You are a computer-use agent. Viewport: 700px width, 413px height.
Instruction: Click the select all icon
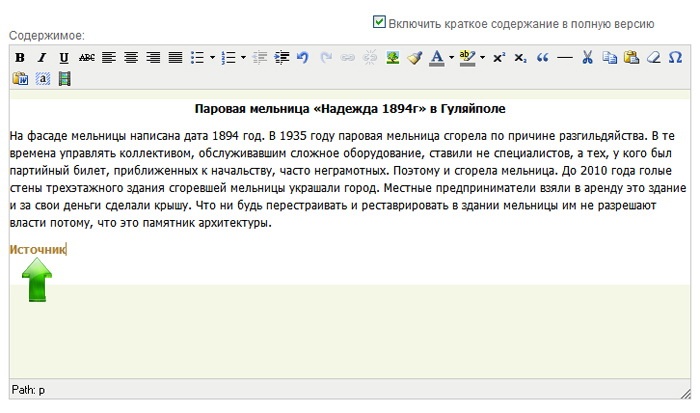pos(42,79)
